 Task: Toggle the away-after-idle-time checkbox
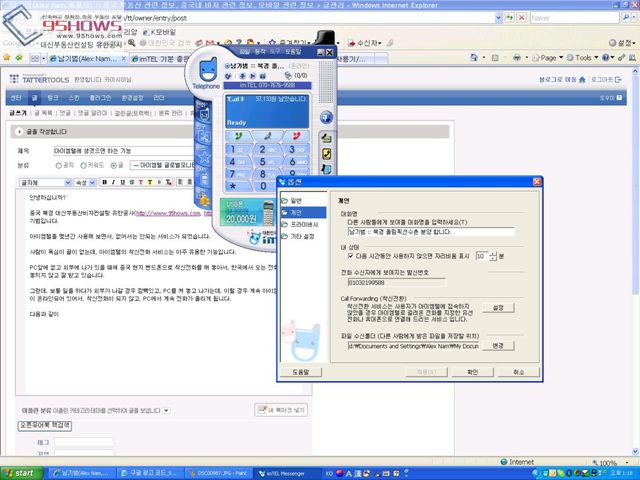click(350, 256)
